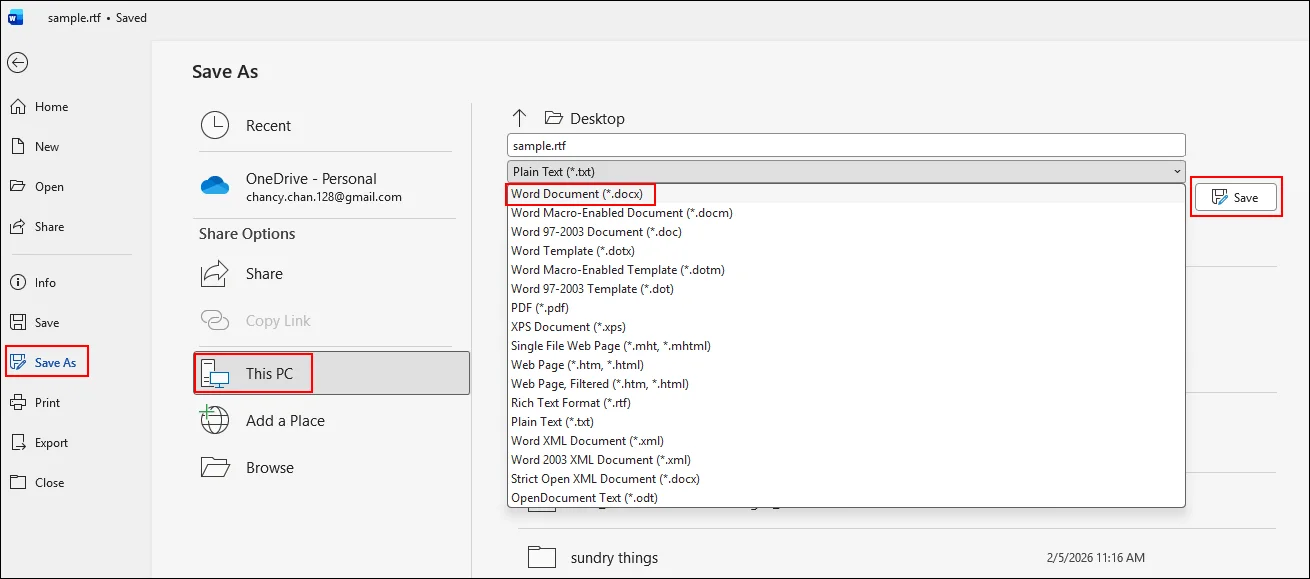The image size is (1310, 579).
Task: Click the back arrow circle icon
Action: click(17, 62)
